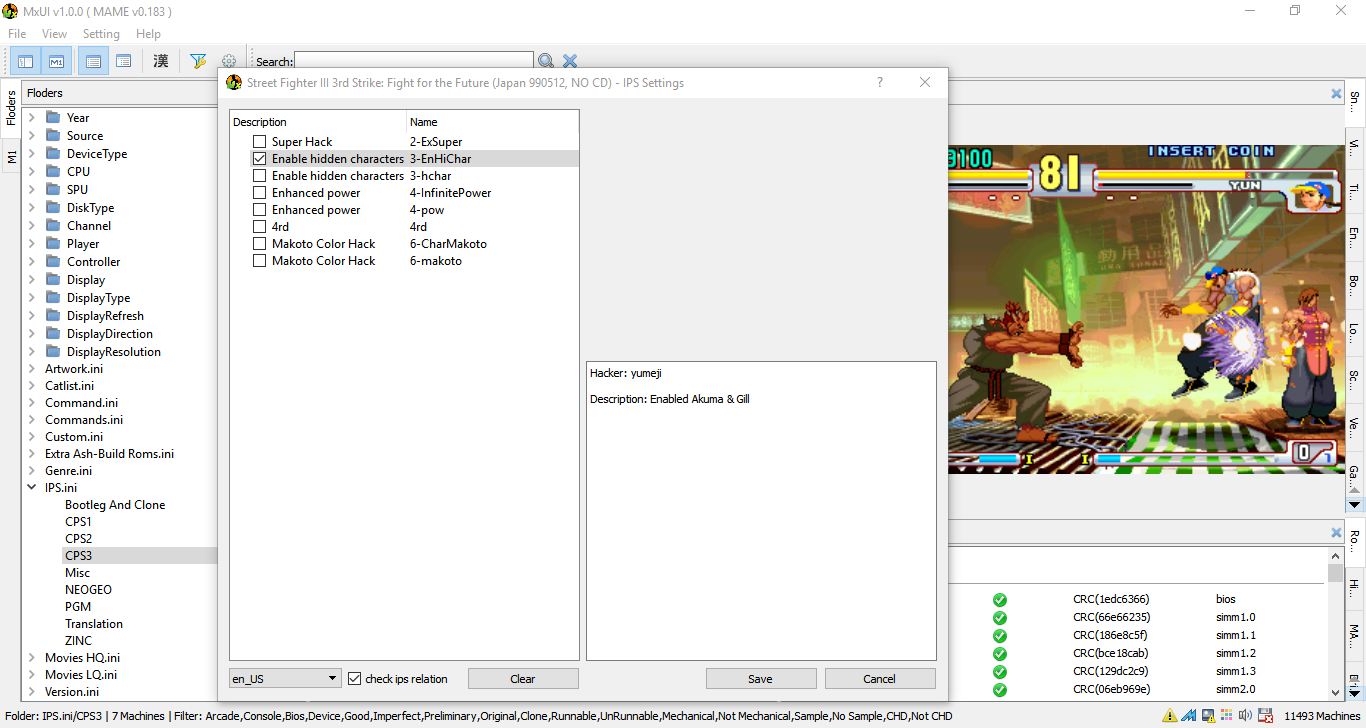Click the Name column header
Viewport: 1366px width, 728px height.
tap(493, 122)
